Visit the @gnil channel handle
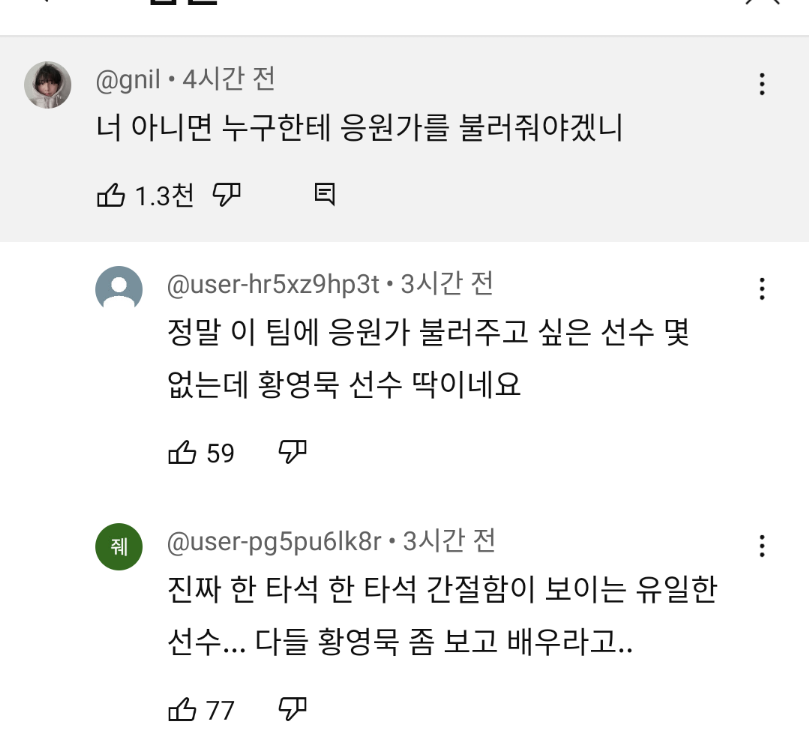Screen dimensions: 809x748 (128, 80)
